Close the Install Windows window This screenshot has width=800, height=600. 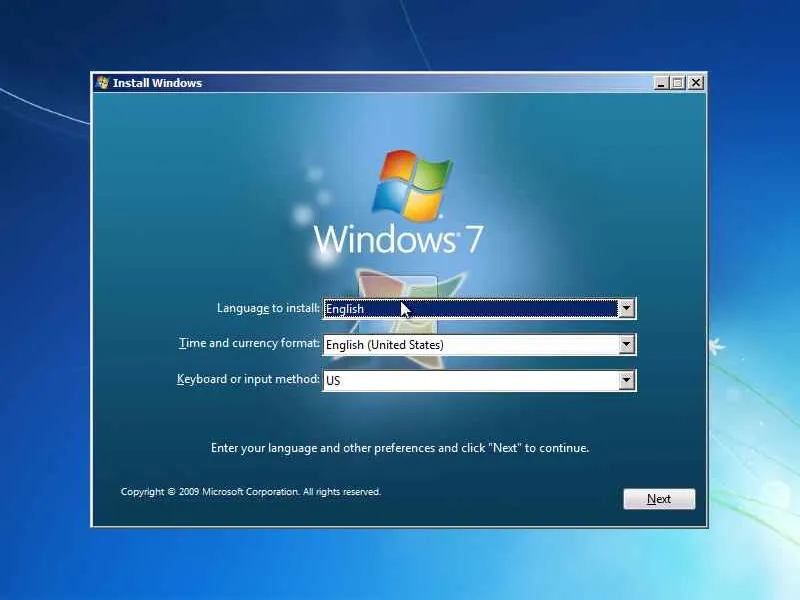pyautogui.click(x=695, y=83)
